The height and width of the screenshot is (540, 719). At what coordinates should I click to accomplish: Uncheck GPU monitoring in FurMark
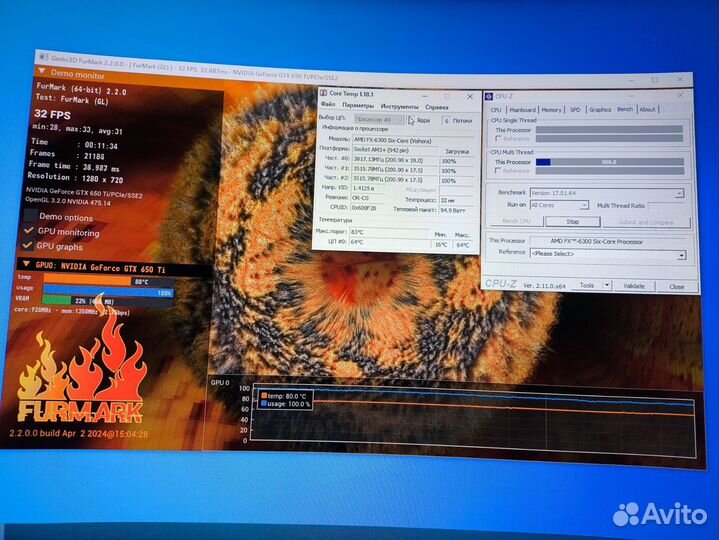[x=29, y=231]
